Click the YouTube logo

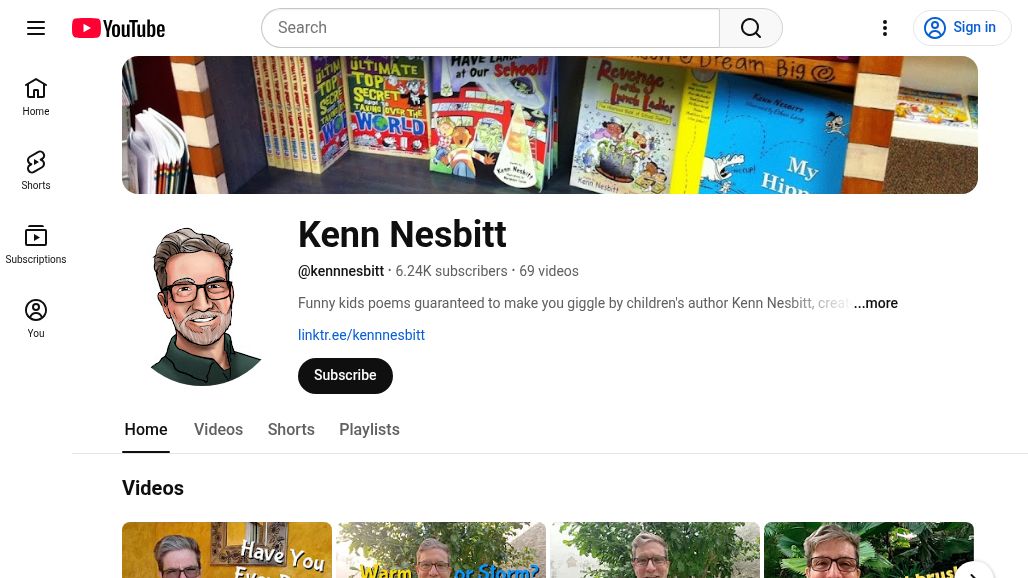(x=119, y=28)
